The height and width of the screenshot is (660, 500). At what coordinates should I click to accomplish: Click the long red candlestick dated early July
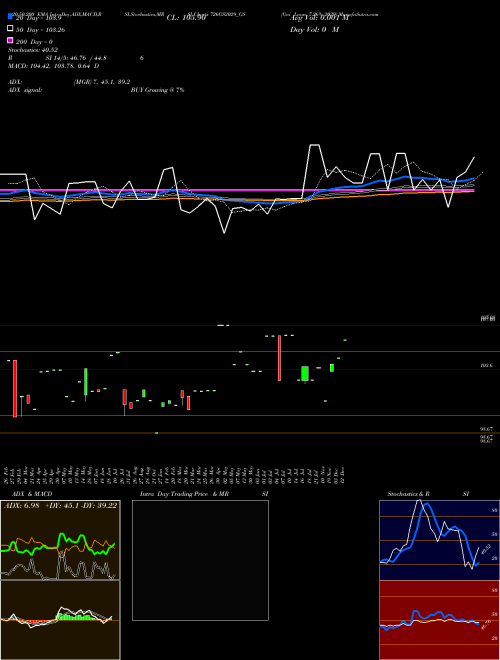click(279, 358)
